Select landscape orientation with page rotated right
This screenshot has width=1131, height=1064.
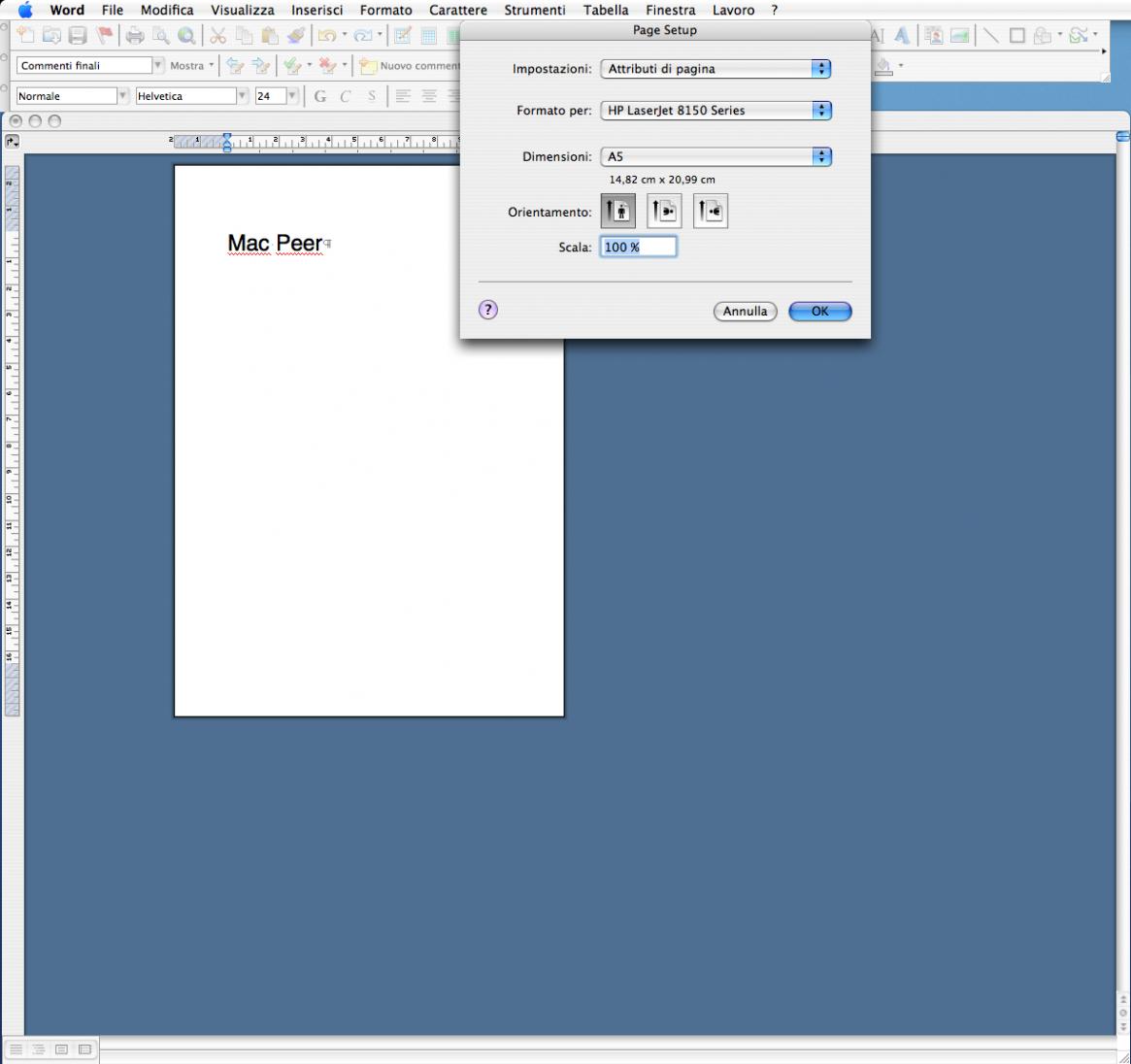(711, 211)
